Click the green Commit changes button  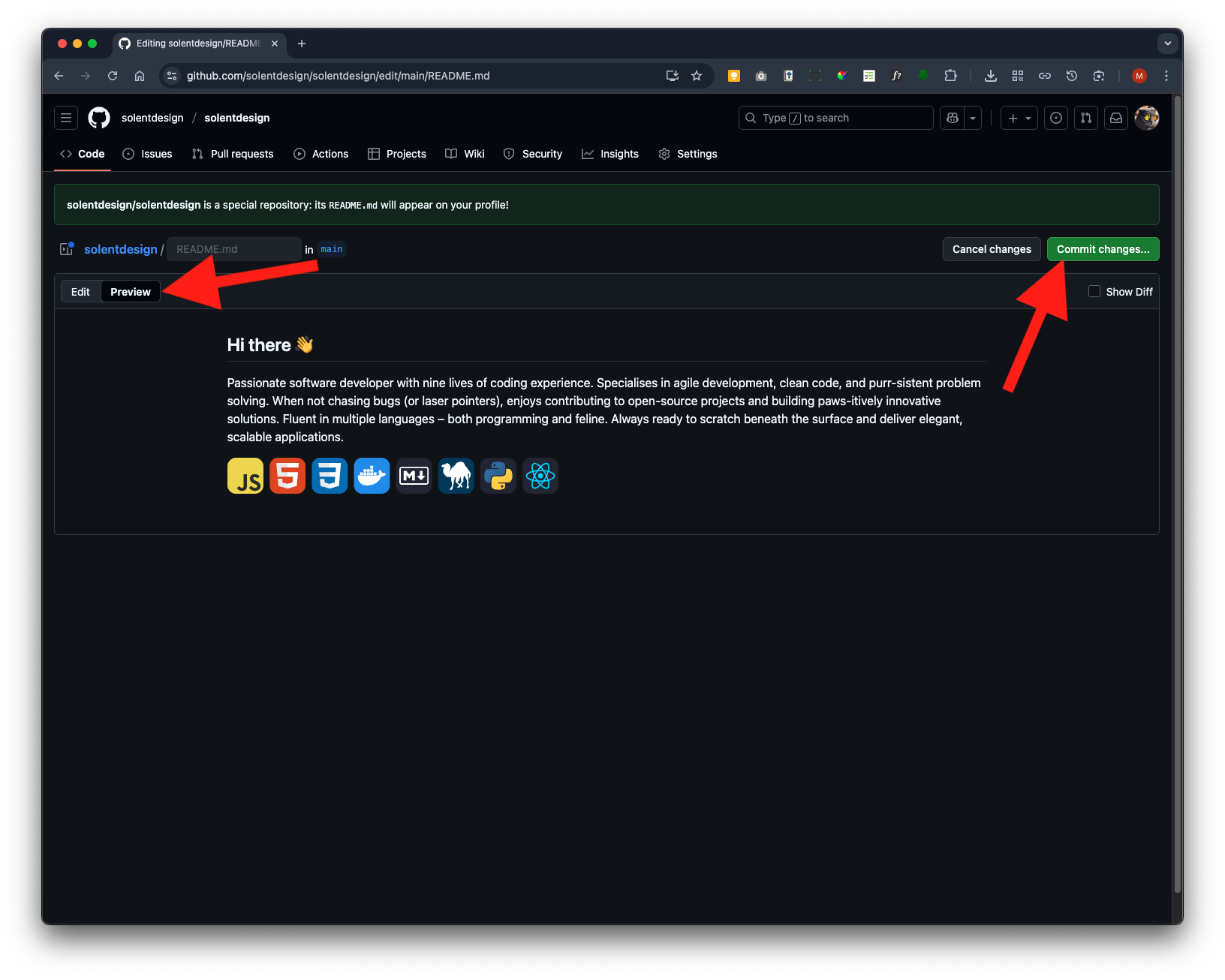pyautogui.click(x=1103, y=249)
